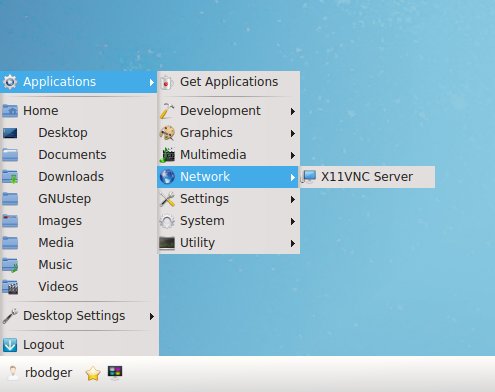The height and width of the screenshot is (392, 495).
Task: Open the Home menu entry
Action: coord(79,111)
